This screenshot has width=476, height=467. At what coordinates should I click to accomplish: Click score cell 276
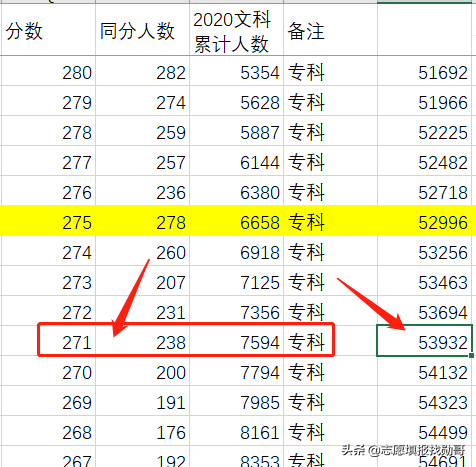[x=48, y=191]
